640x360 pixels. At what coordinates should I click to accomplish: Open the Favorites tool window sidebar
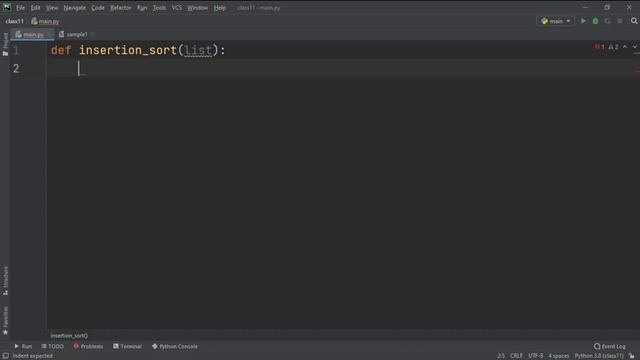(x=5, y=321)
